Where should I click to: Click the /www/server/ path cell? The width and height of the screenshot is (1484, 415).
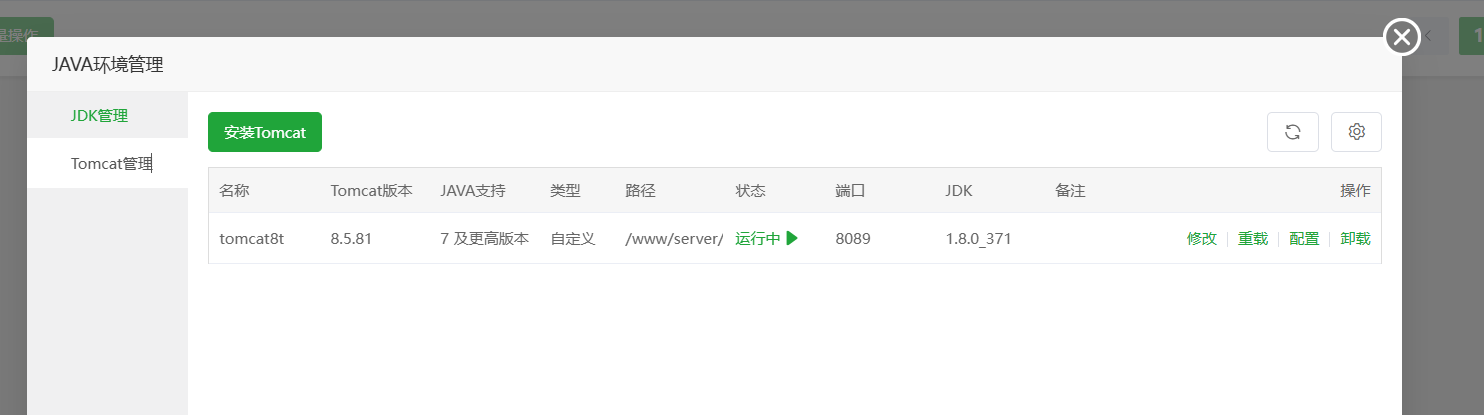pyautogui.click(x=674, y=239)
